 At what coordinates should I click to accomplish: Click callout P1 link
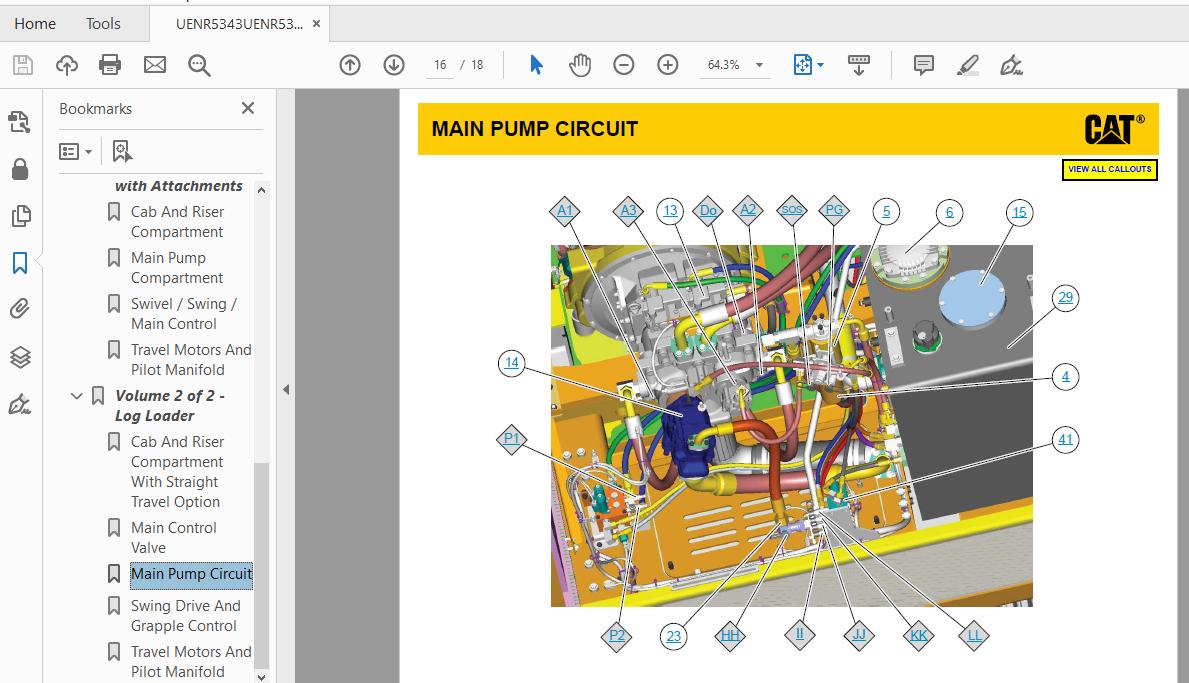pos(511,439)
